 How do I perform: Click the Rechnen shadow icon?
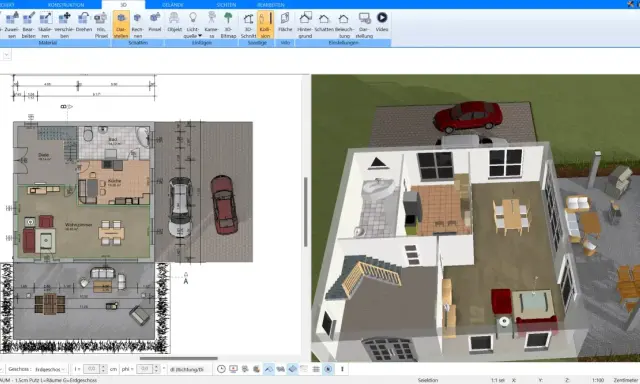[x=138, y=25]
